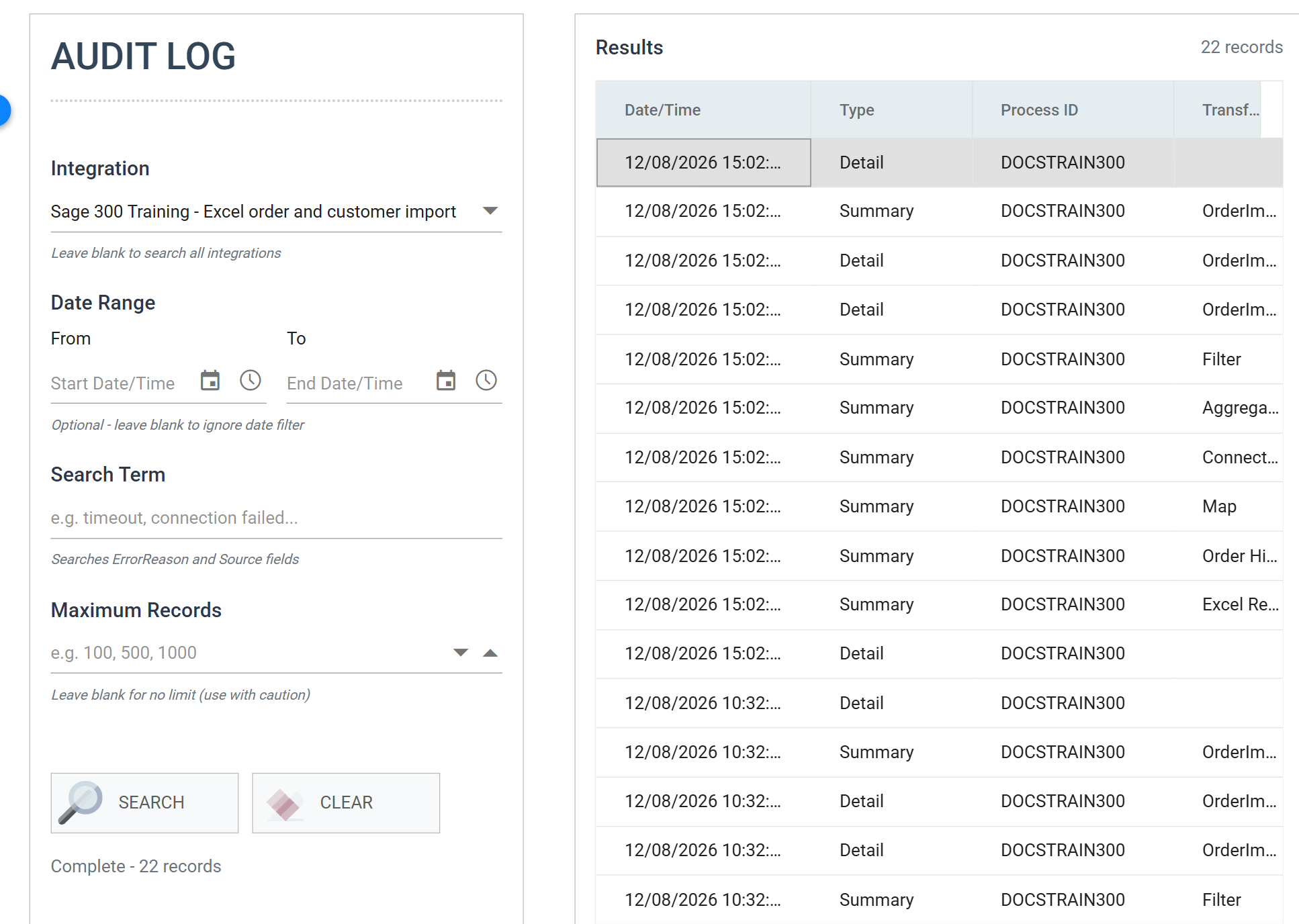This screenshot has width=1299, height=924.
Task: Open the Start Date time picker clock
Action: tap(251, 381)
